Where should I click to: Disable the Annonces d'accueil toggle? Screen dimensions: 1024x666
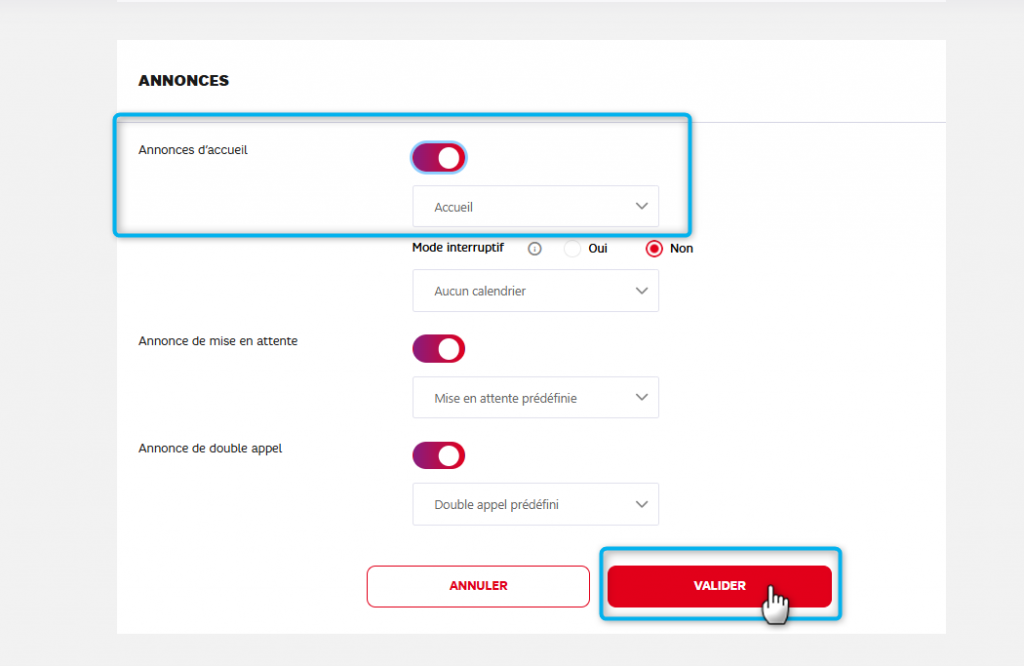[x=438, y=158]
